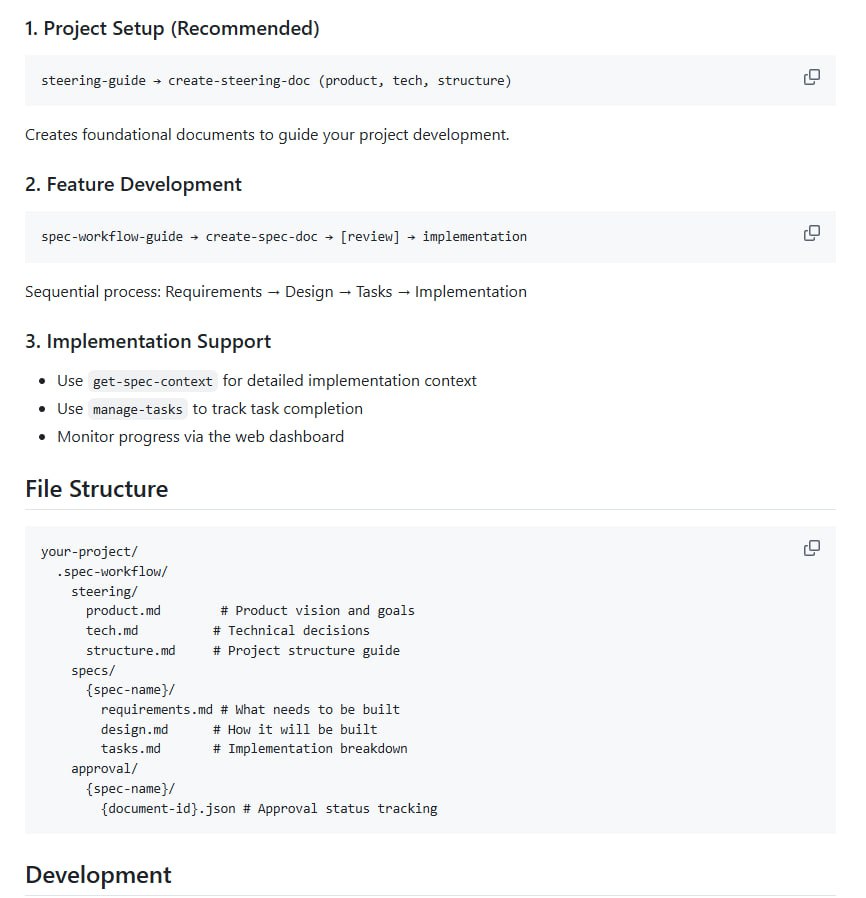Click the product.md line in file tree
The image size is (866, 898).
tap(123, 611)
